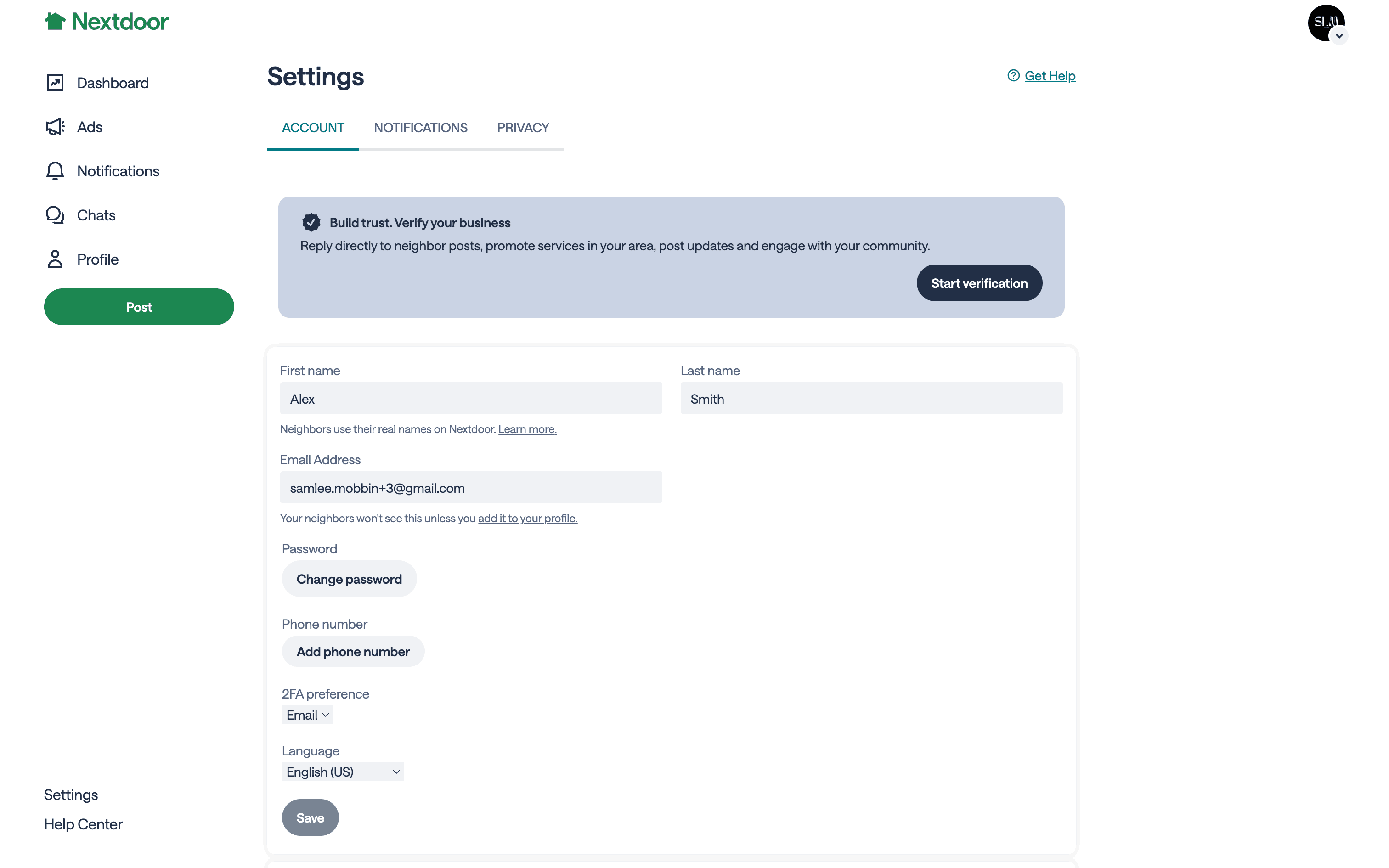Click the Get Help question mark icon

[1013, 76]
